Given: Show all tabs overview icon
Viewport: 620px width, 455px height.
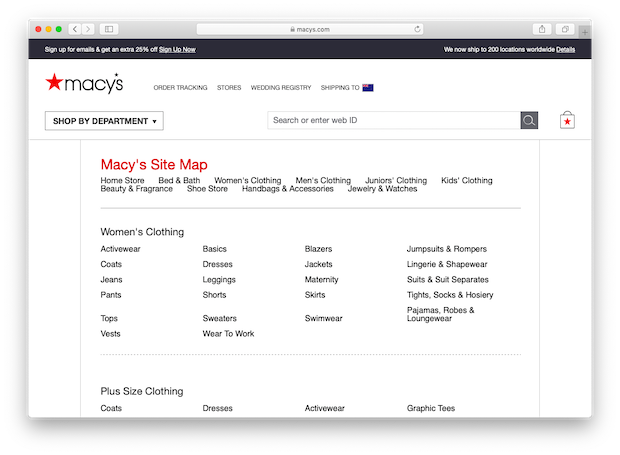Looking at the screenshot, I should coord(565,29).
